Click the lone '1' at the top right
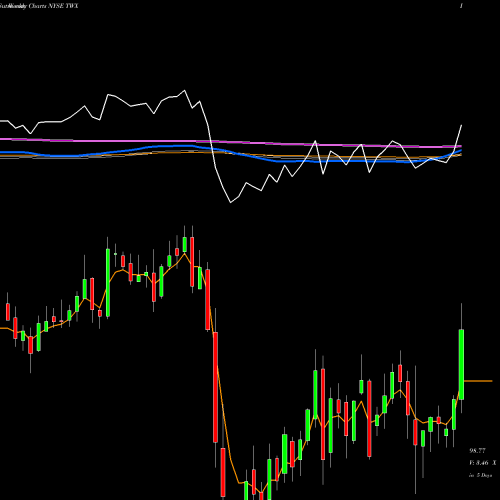Screen dimensions: 500x500 [x=461, y=6]
